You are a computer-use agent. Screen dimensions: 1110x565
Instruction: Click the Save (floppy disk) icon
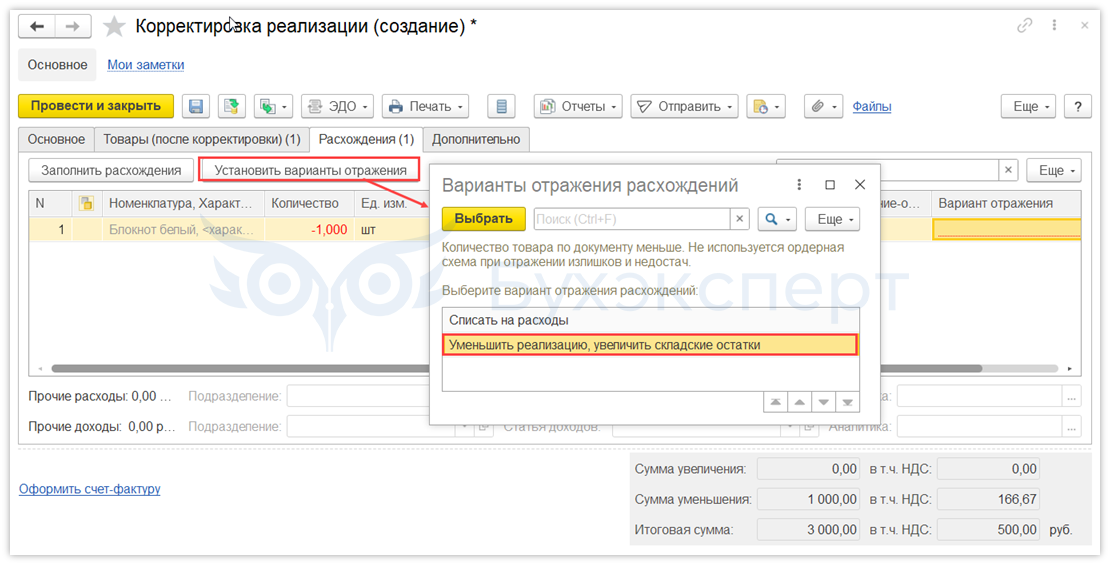point(196,106)
